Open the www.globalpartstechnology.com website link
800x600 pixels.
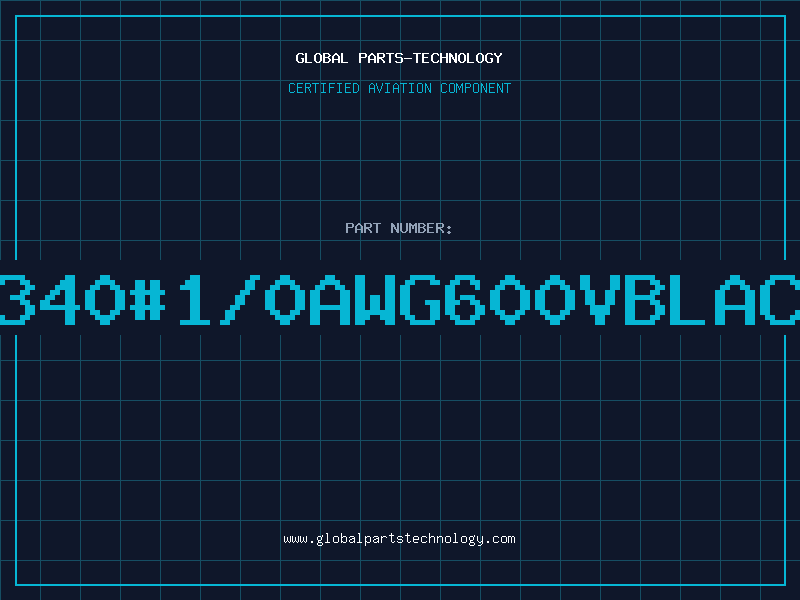click(x=399, y=539)
